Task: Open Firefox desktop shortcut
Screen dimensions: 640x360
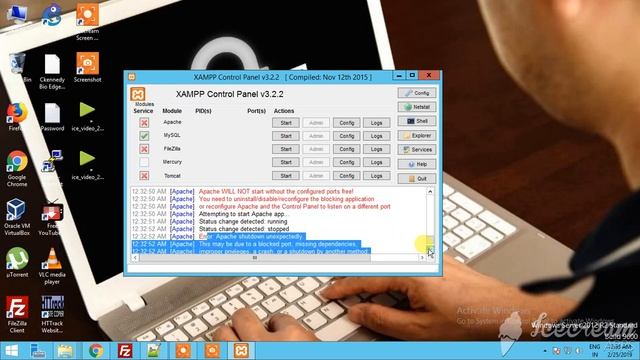Action: point(17,117)
